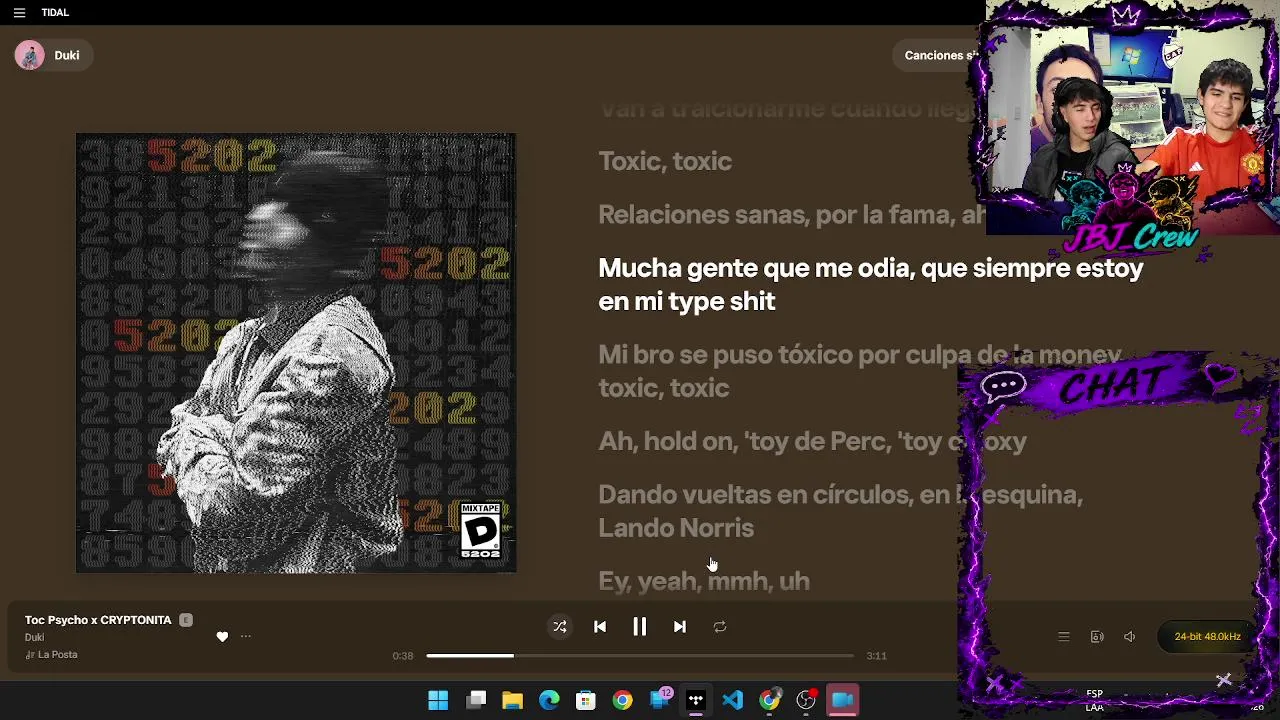
Task: Click the elapsed time 0:38
Action: 403,656
